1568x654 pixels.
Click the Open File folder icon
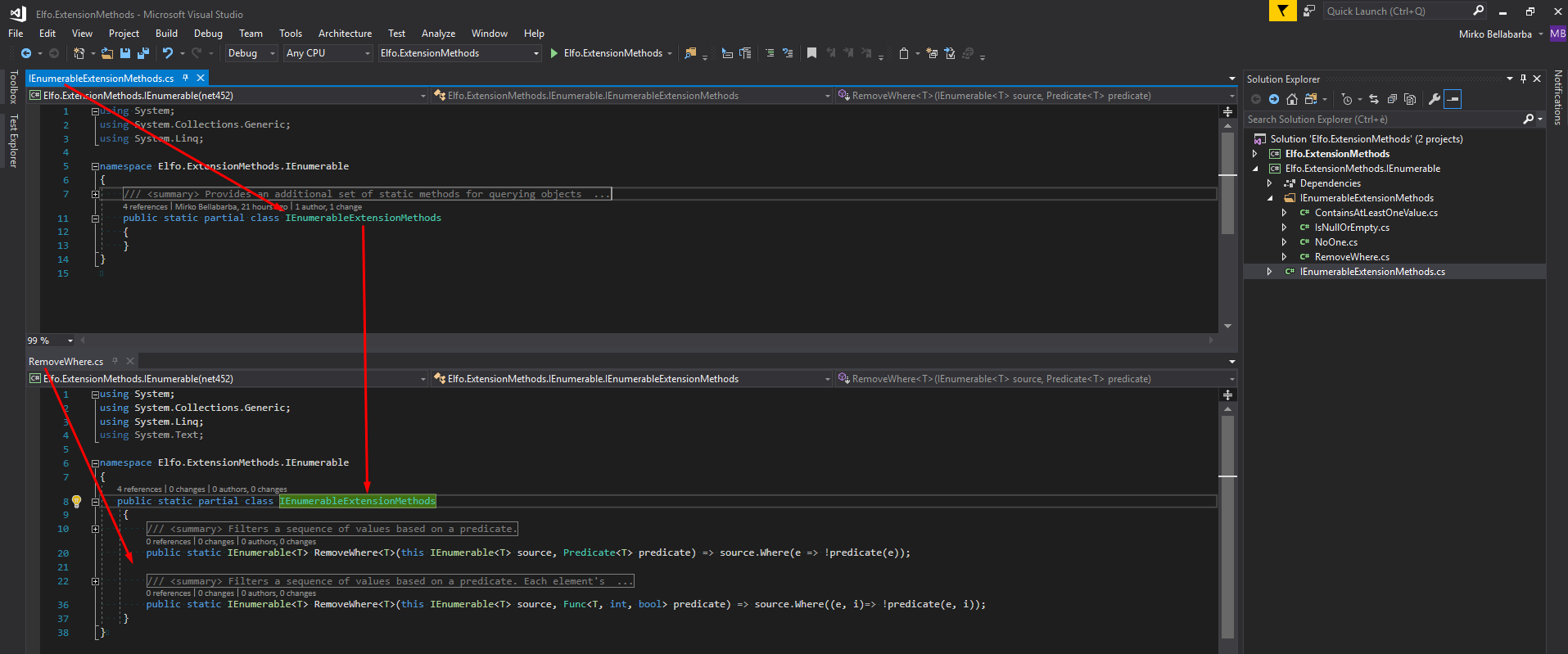[x=107, y=53]
